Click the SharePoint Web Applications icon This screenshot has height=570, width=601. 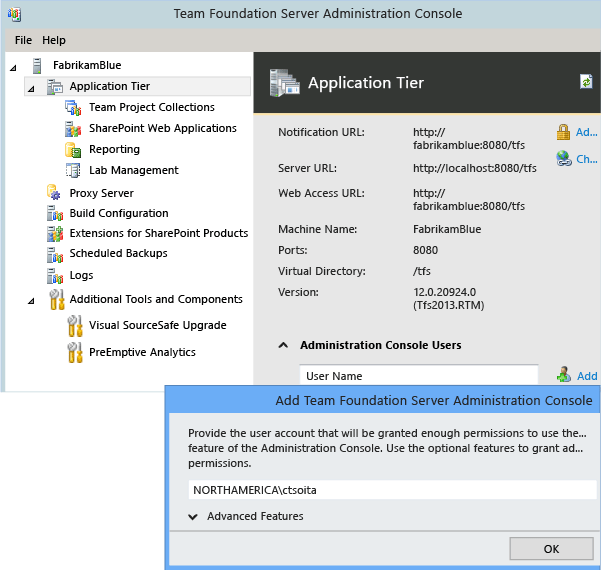click(x=73, y=129)
